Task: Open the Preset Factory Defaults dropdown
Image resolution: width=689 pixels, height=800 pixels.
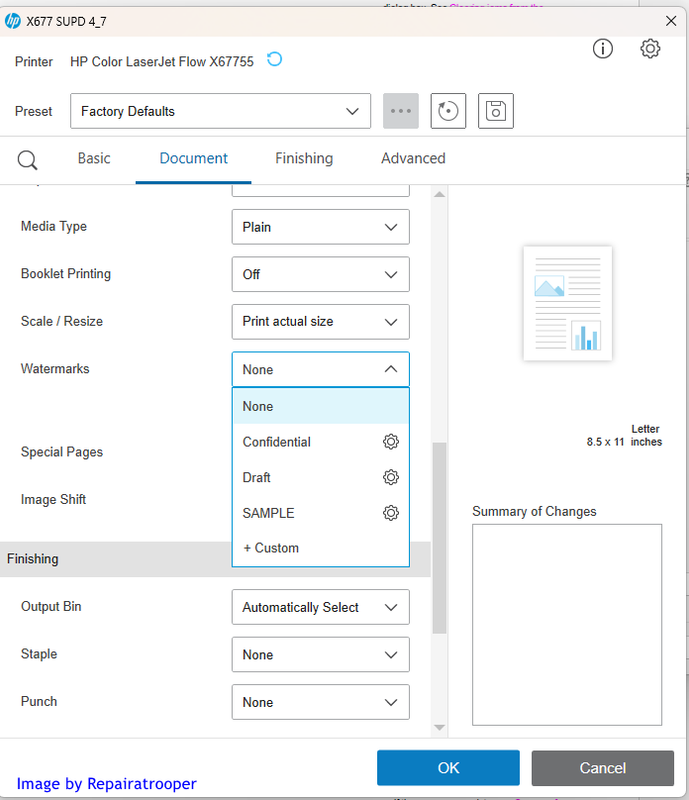Action: coord(220,111)
